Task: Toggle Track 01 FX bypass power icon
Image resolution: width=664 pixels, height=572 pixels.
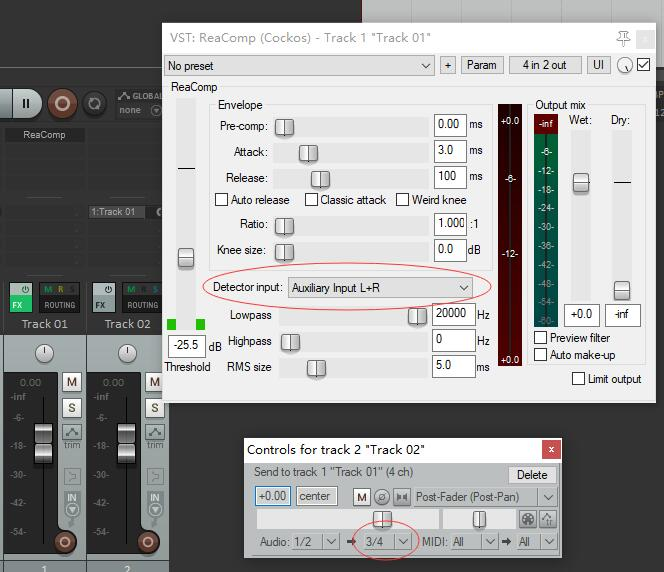Action: point(25,290)
